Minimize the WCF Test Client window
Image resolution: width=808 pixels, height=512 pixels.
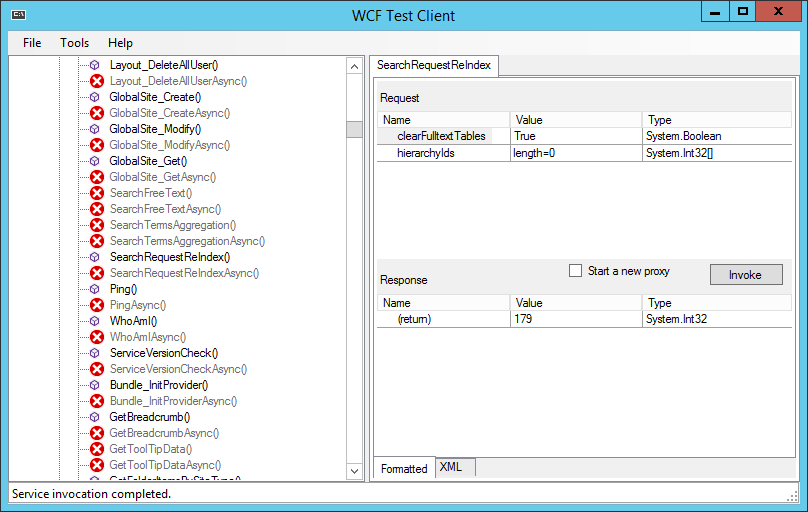715,12
